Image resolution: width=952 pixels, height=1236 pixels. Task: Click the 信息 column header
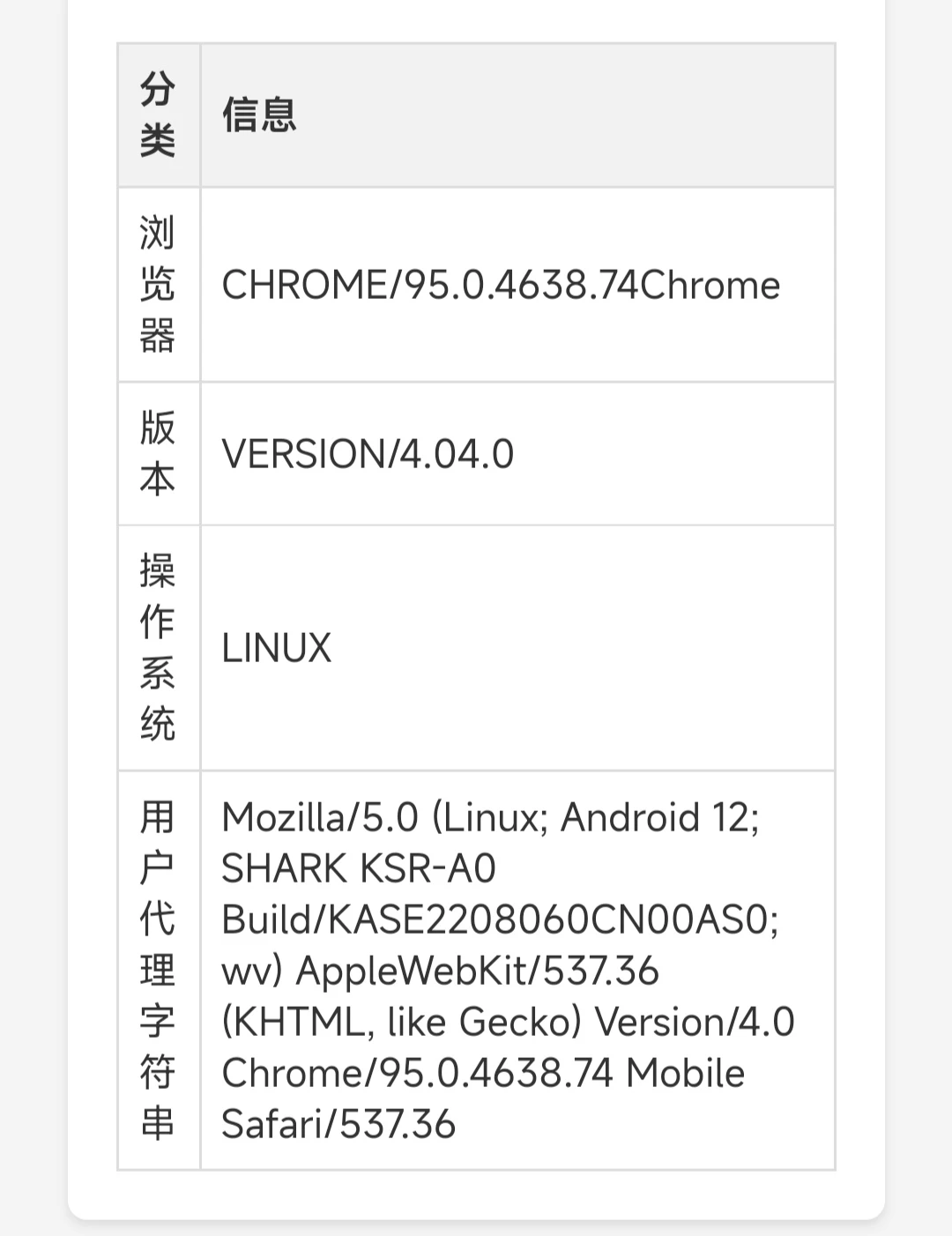[259, 115]
